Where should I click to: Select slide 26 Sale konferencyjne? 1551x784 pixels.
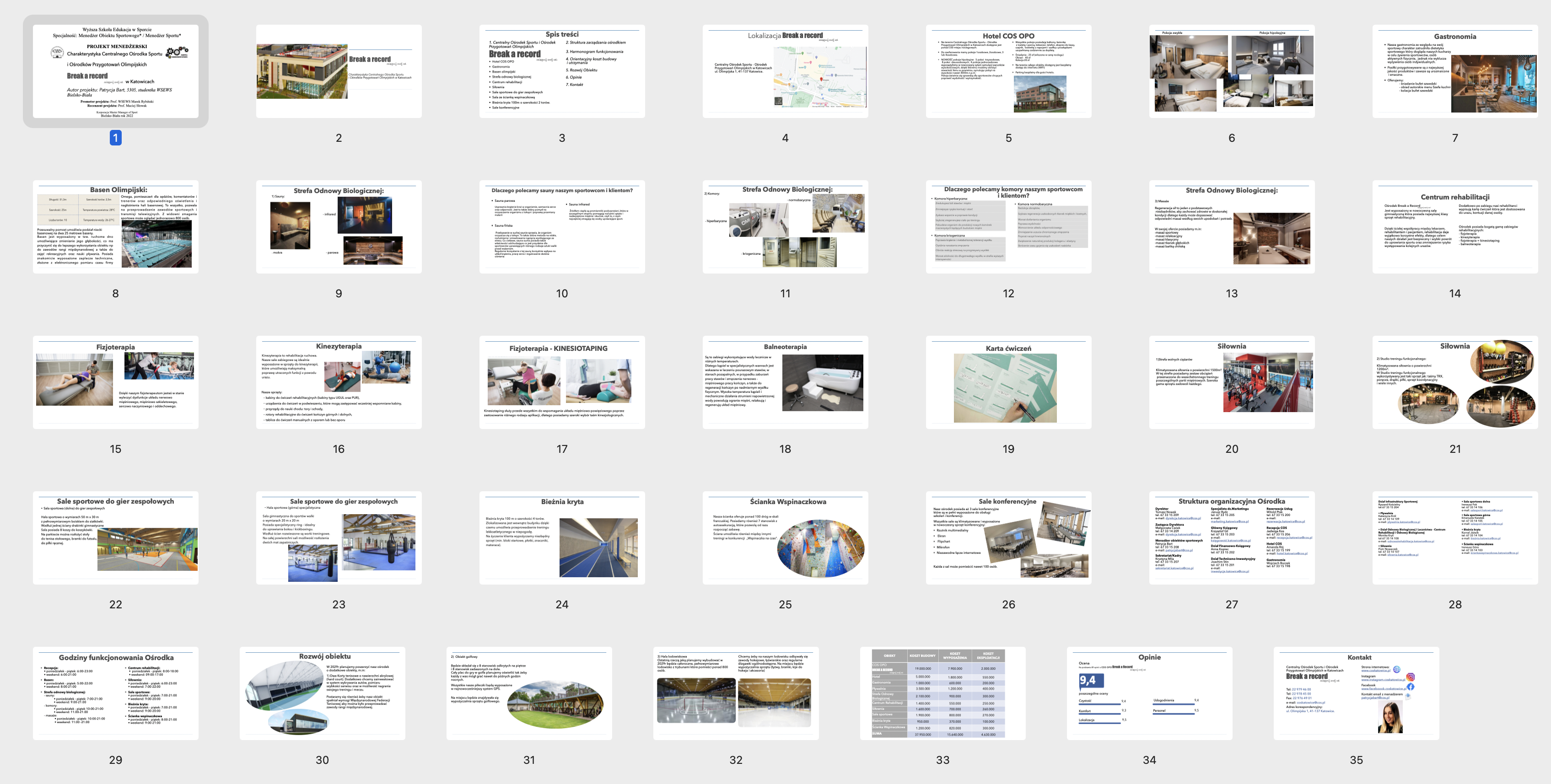click(1008, 537)
